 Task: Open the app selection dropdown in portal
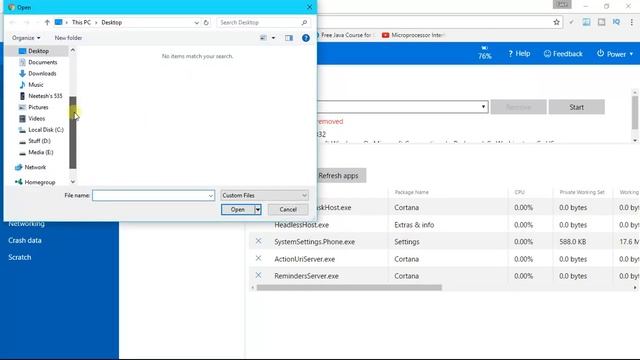point(483,107)
